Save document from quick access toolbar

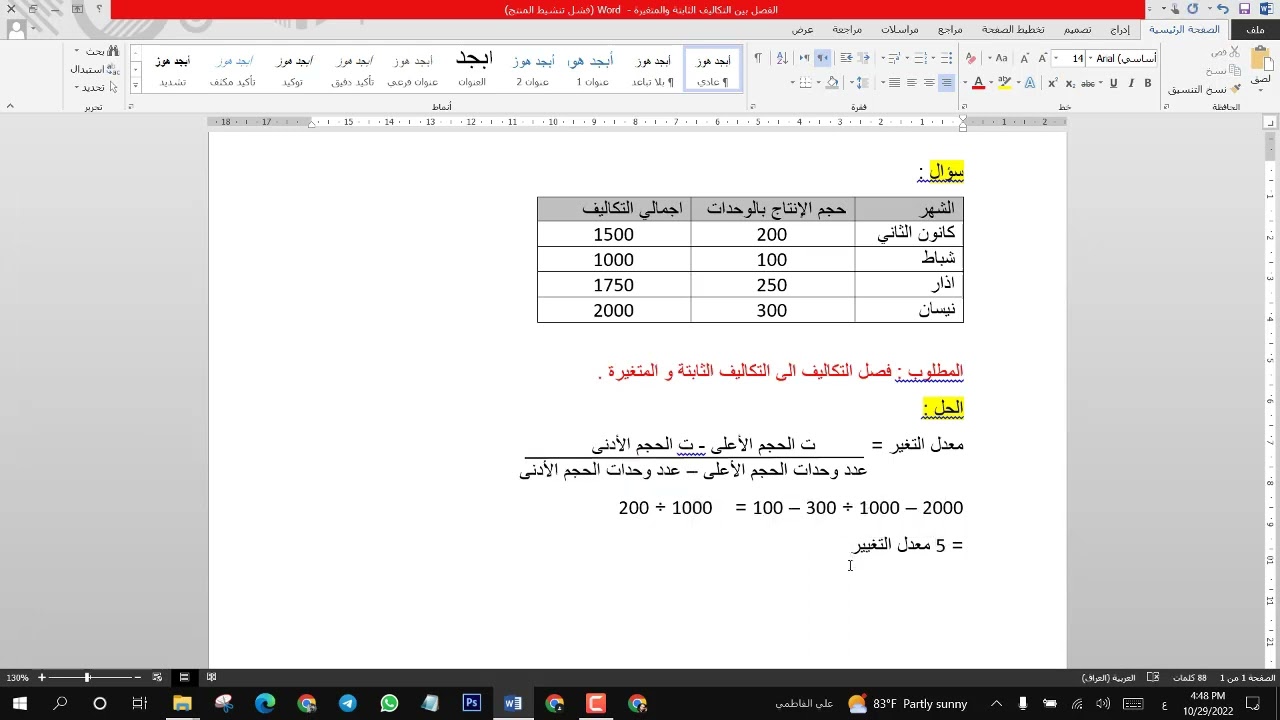pyautogui.click(x=1244, y=8)
